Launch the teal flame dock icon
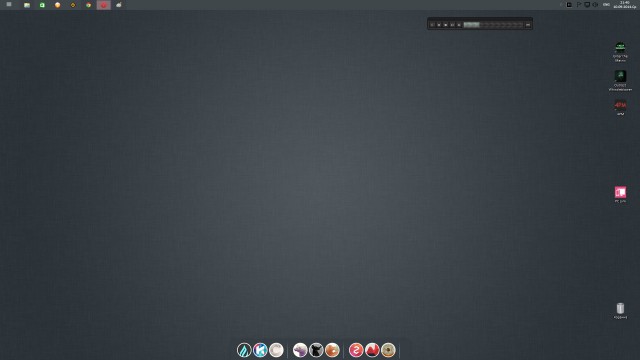This screenshot has width=640, height=360. (x=244, y=350)
